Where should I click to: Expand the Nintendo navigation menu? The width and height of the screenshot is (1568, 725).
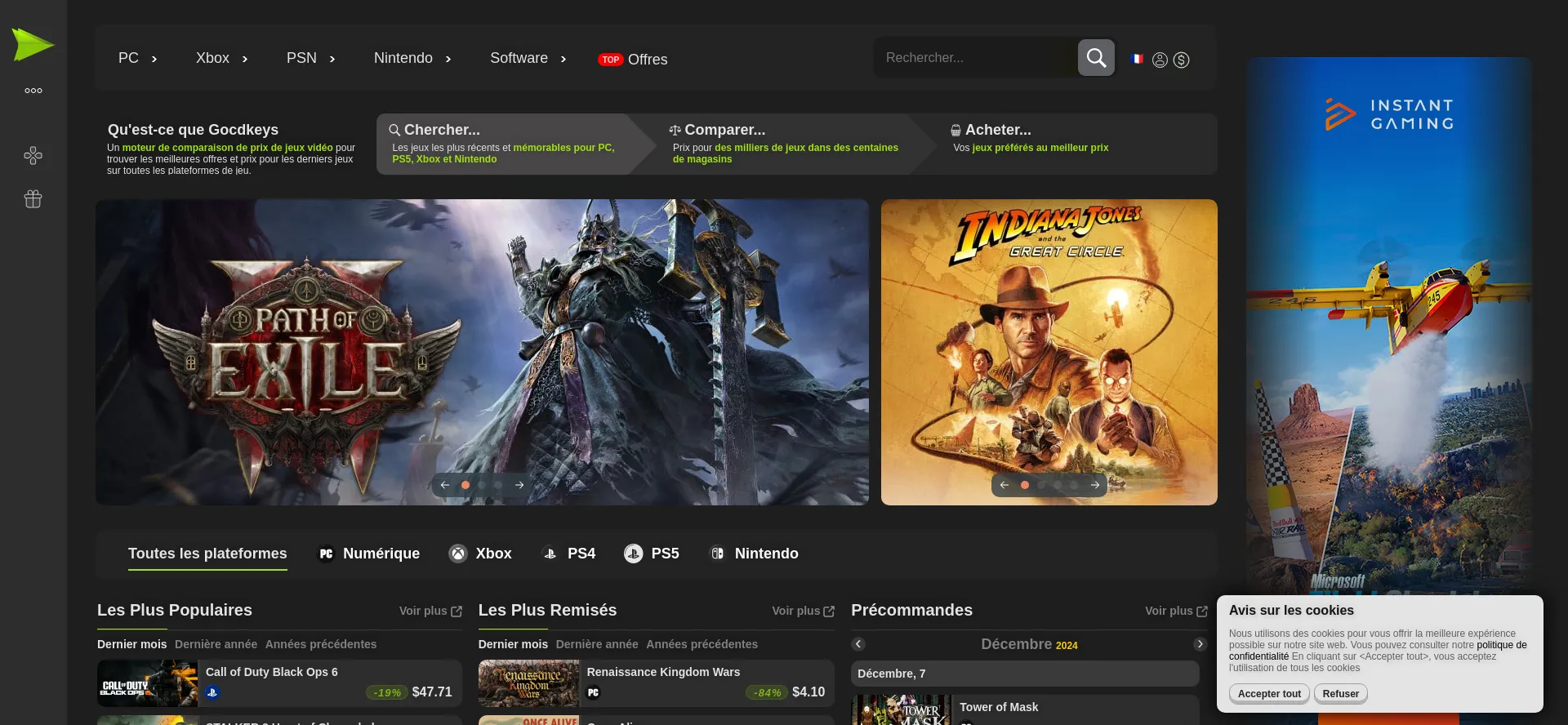click(x=412, y=58)
